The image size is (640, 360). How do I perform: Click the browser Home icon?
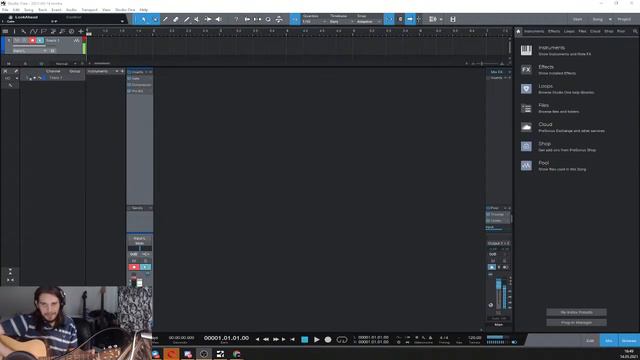coord(518,31)
